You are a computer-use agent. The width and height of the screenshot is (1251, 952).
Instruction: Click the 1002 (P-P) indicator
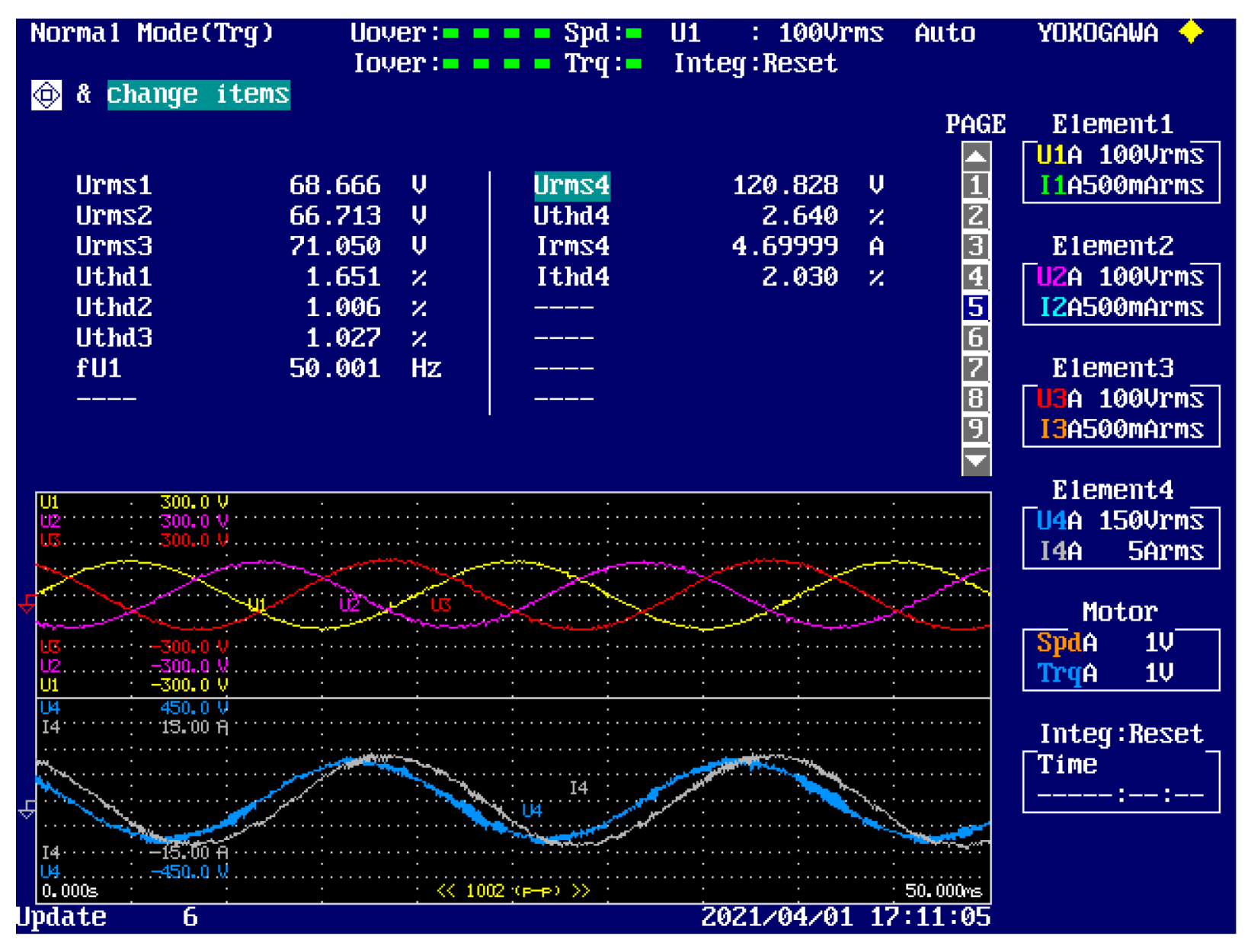pyautogui.click(x=514, y=891)
